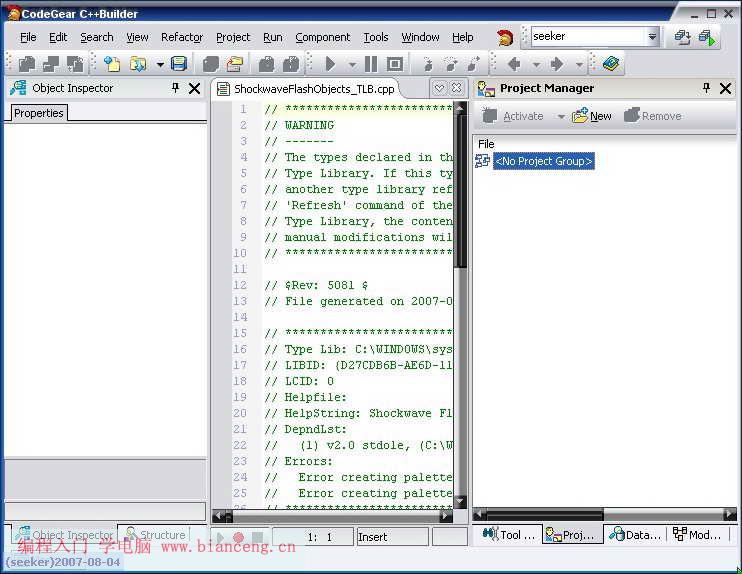Image resolution: width=742 pixels, height=574 pixels.
Task: Open the Refactor menu
Action: 182,37
